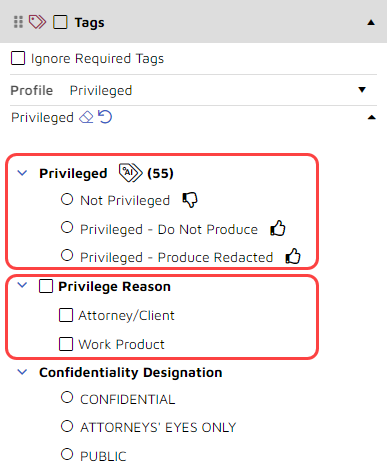This screenshot has width=389, height=472.
Task: Click the red tags icon in the header
Action: 37,22
